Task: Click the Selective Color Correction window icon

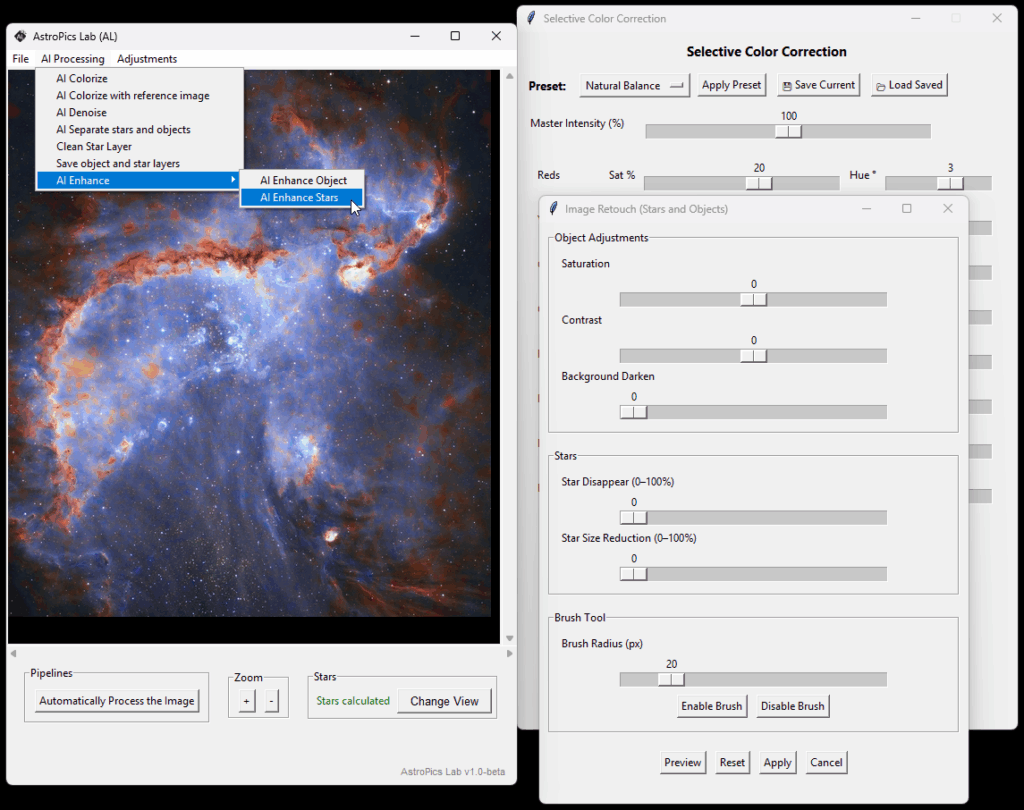Action: (529, 18)
